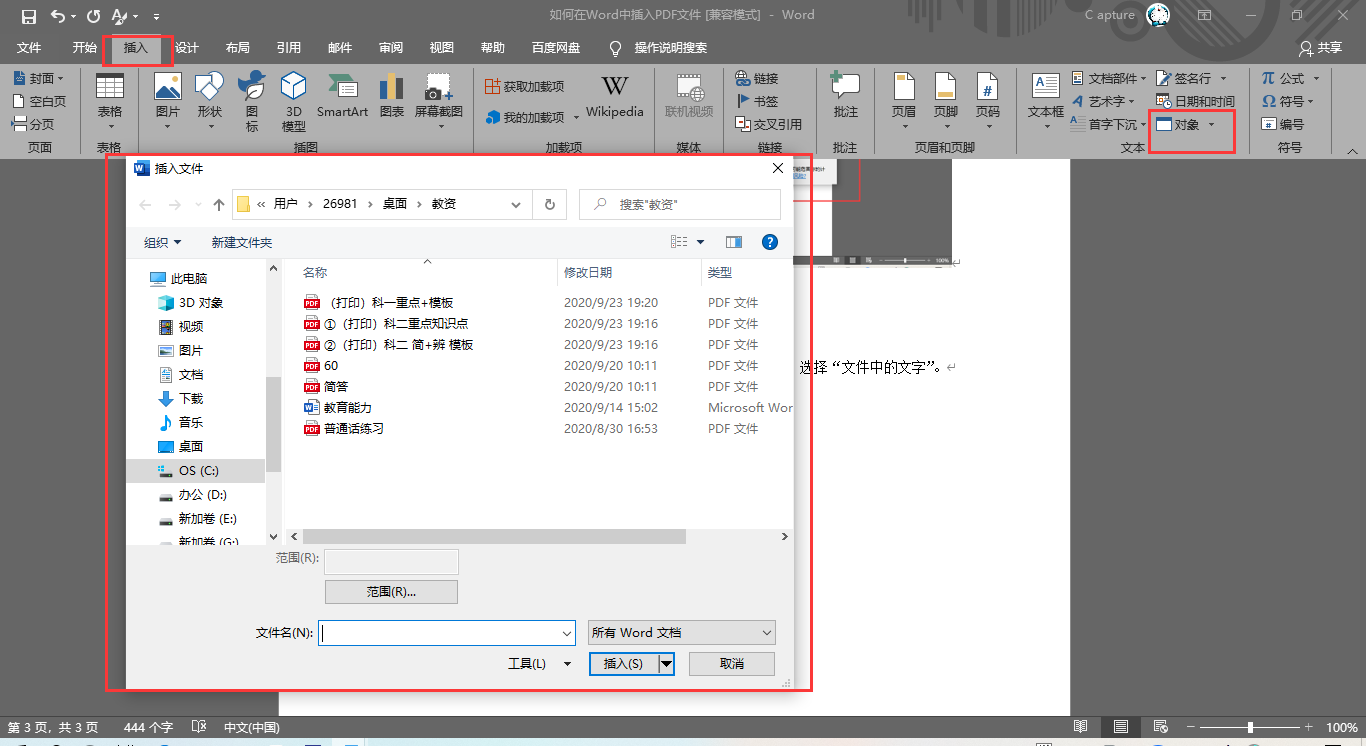Switch to the 布局 layout tab
The width and height of the screenshot is (1366, 746).
[x=238, y=47]
